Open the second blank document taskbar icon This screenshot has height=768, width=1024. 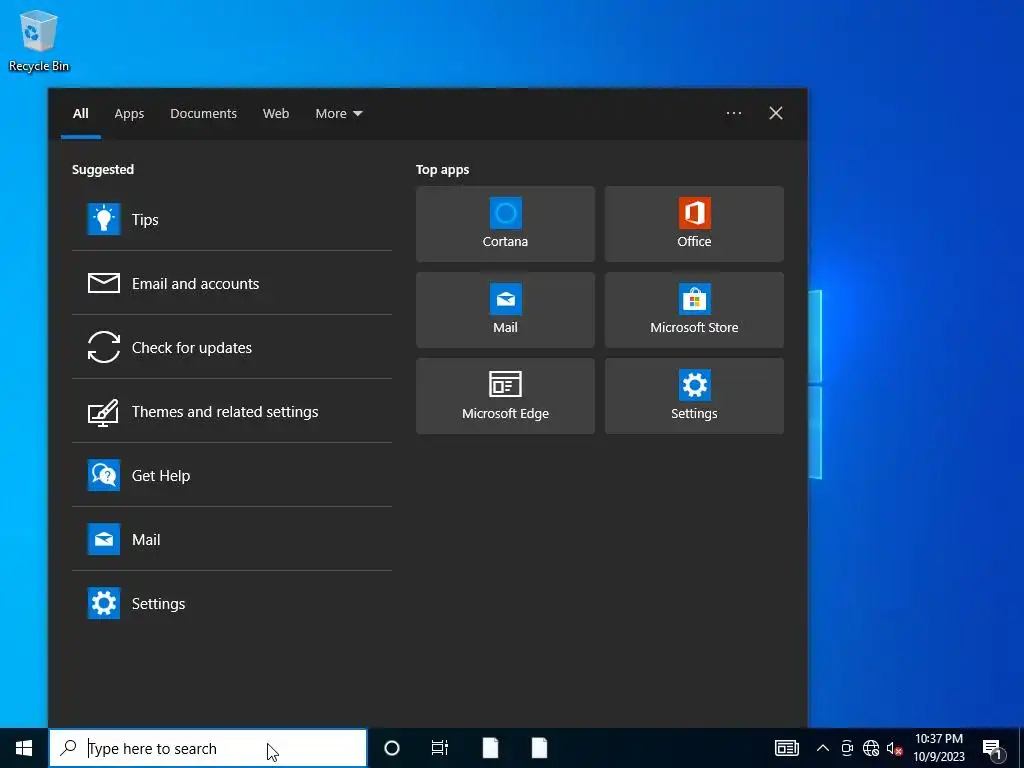(x=539, y=748)
